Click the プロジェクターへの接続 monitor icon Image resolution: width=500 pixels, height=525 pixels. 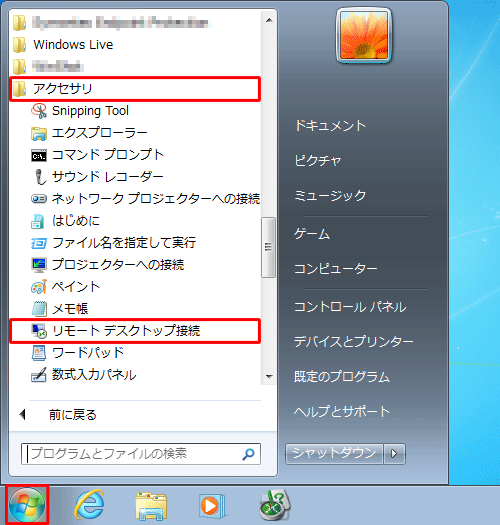pos(39,265)
